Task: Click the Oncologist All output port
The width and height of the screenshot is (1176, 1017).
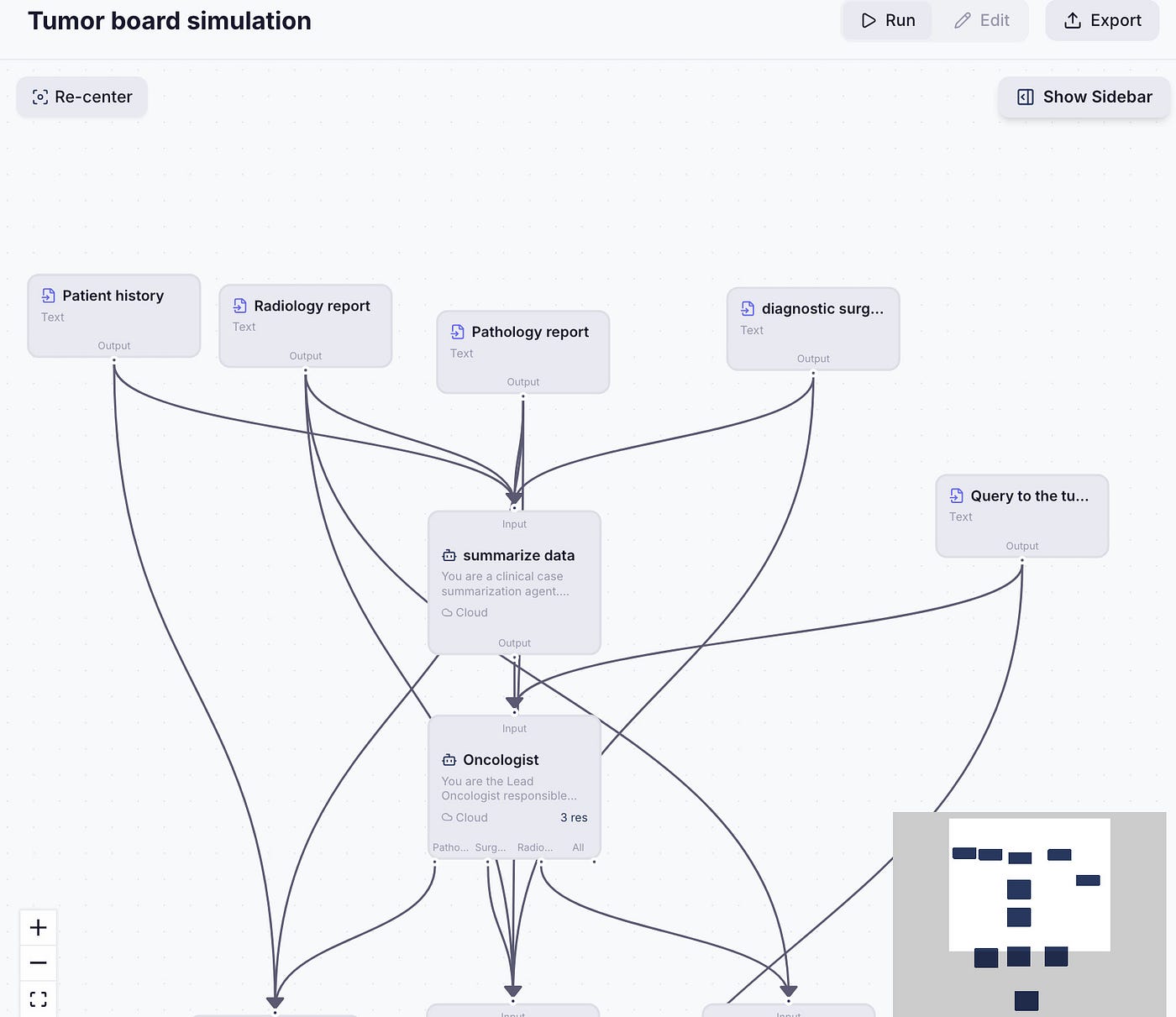Action: (595, 861)
